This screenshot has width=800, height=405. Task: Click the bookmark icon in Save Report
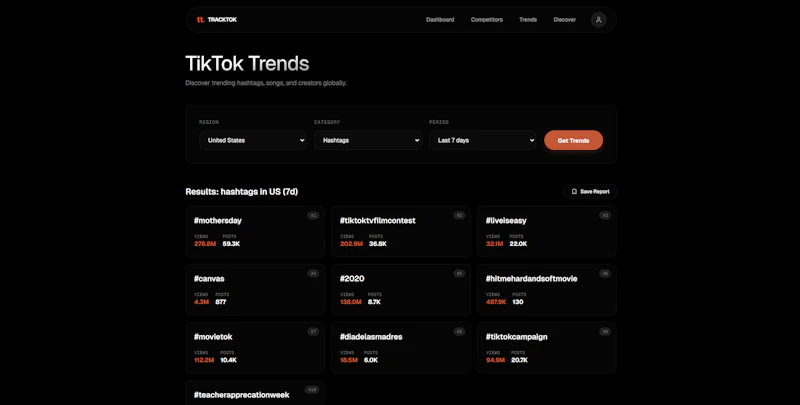point(574,192)
